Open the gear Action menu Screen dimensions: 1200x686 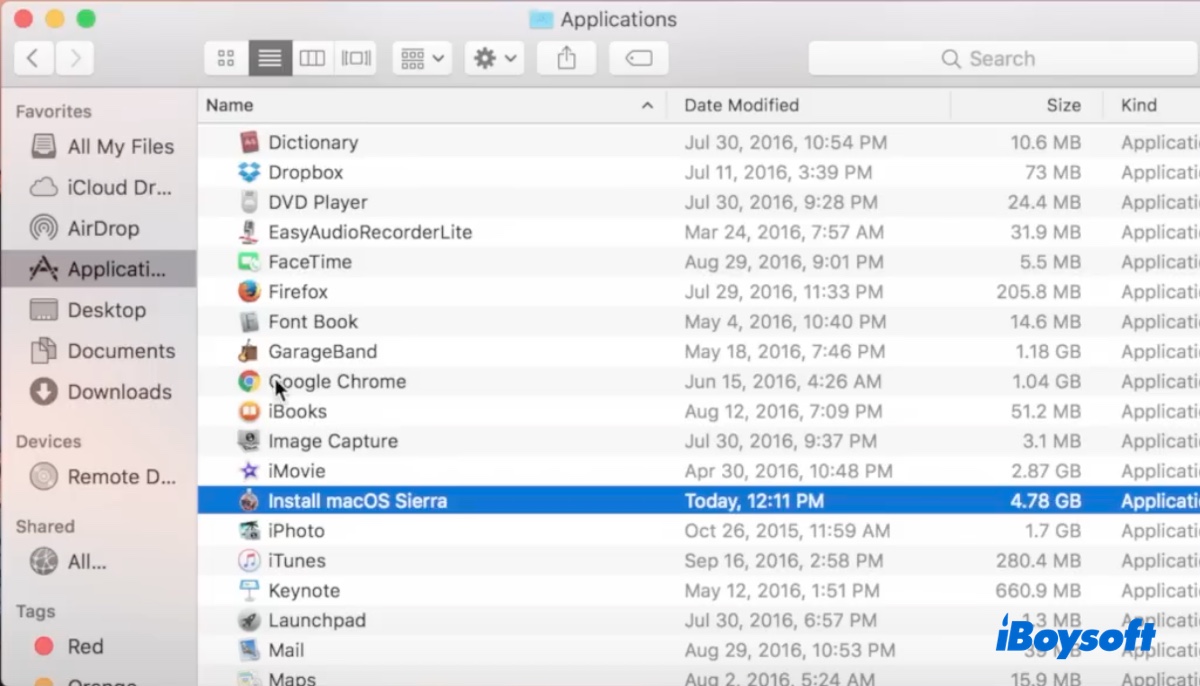pos(495,58)
